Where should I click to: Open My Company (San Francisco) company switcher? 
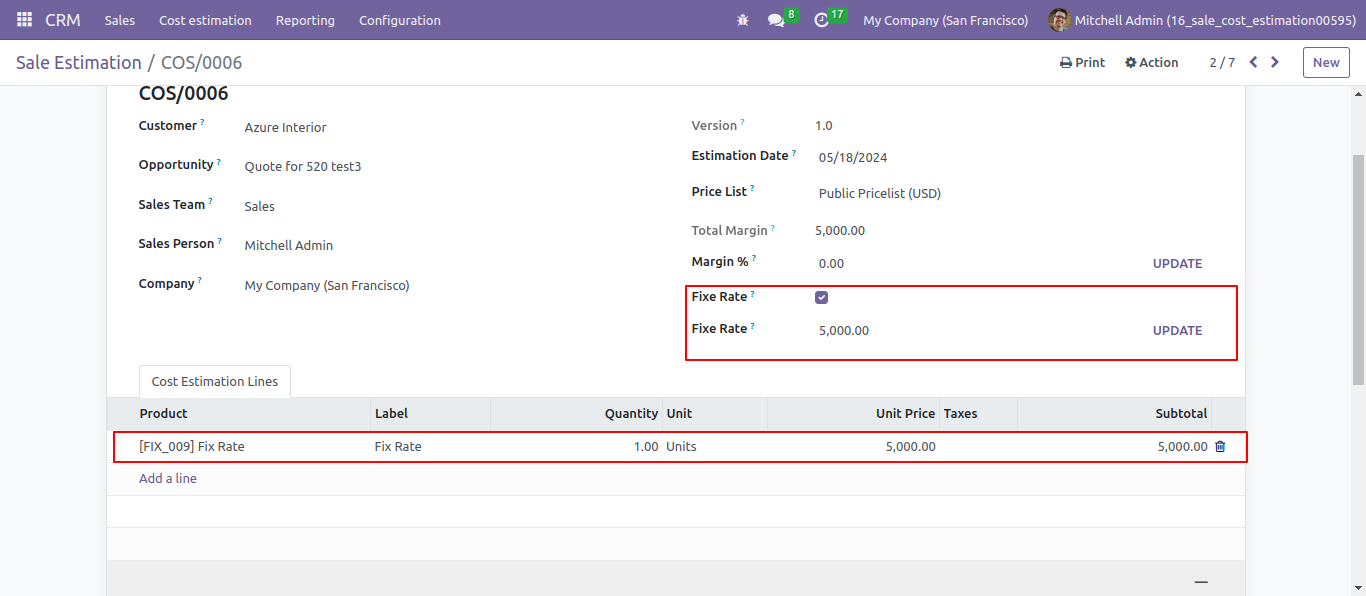point(945,20)
